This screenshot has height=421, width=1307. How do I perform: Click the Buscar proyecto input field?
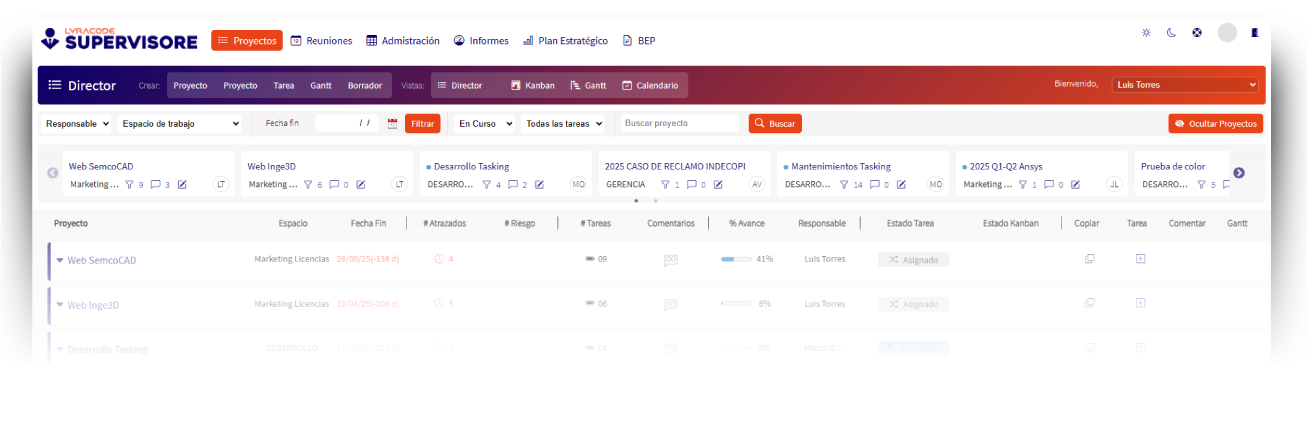click(x=680, y=124)
